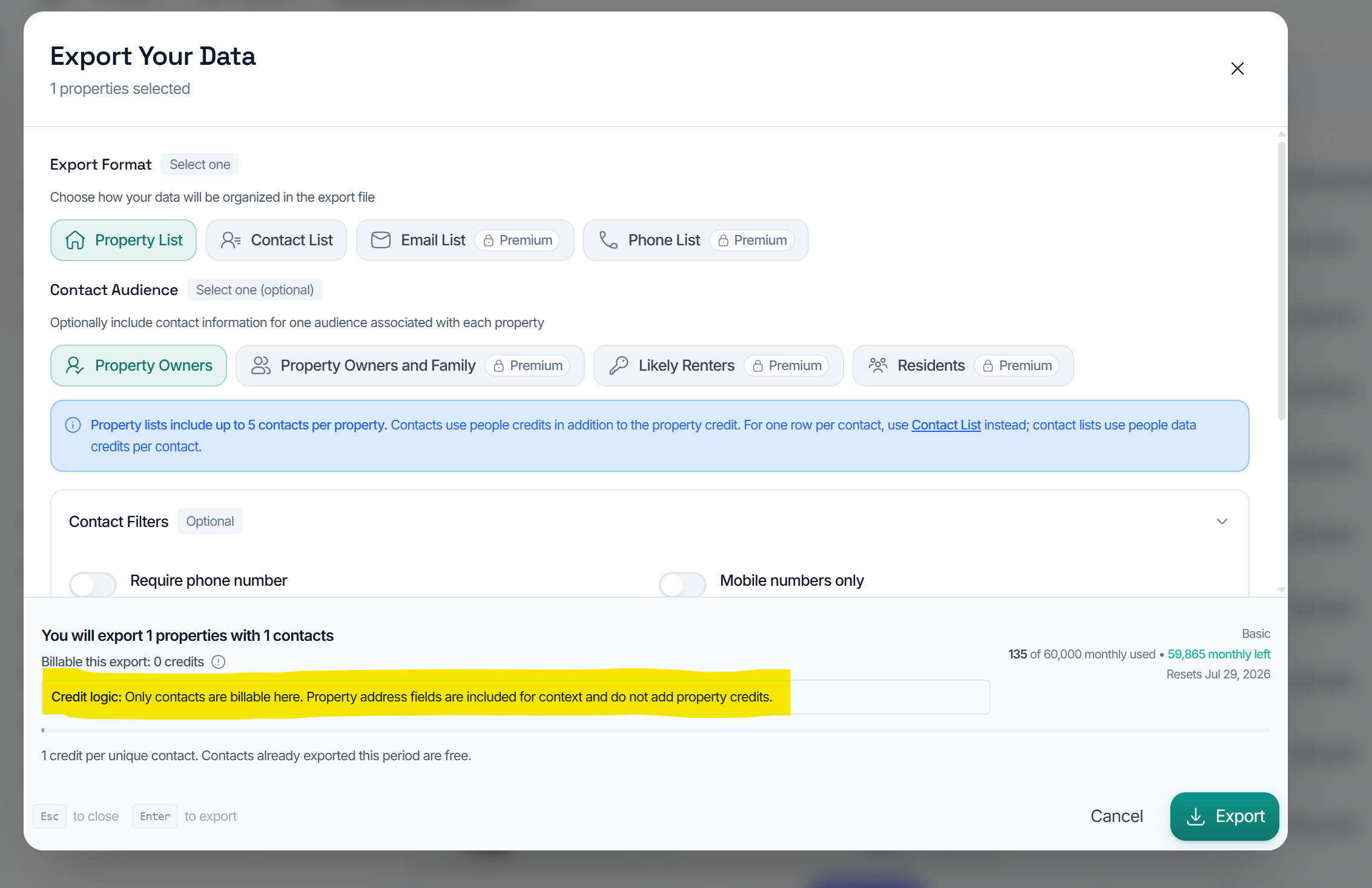The image size is (1372, 888).
Task: Click the 'Select one (optional)' tag
Action: (x=255, y=290)
